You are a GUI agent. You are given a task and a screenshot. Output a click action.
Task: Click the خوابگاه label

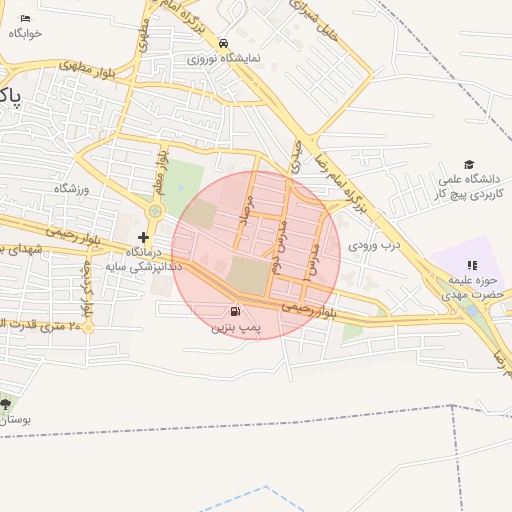point(25,33)
